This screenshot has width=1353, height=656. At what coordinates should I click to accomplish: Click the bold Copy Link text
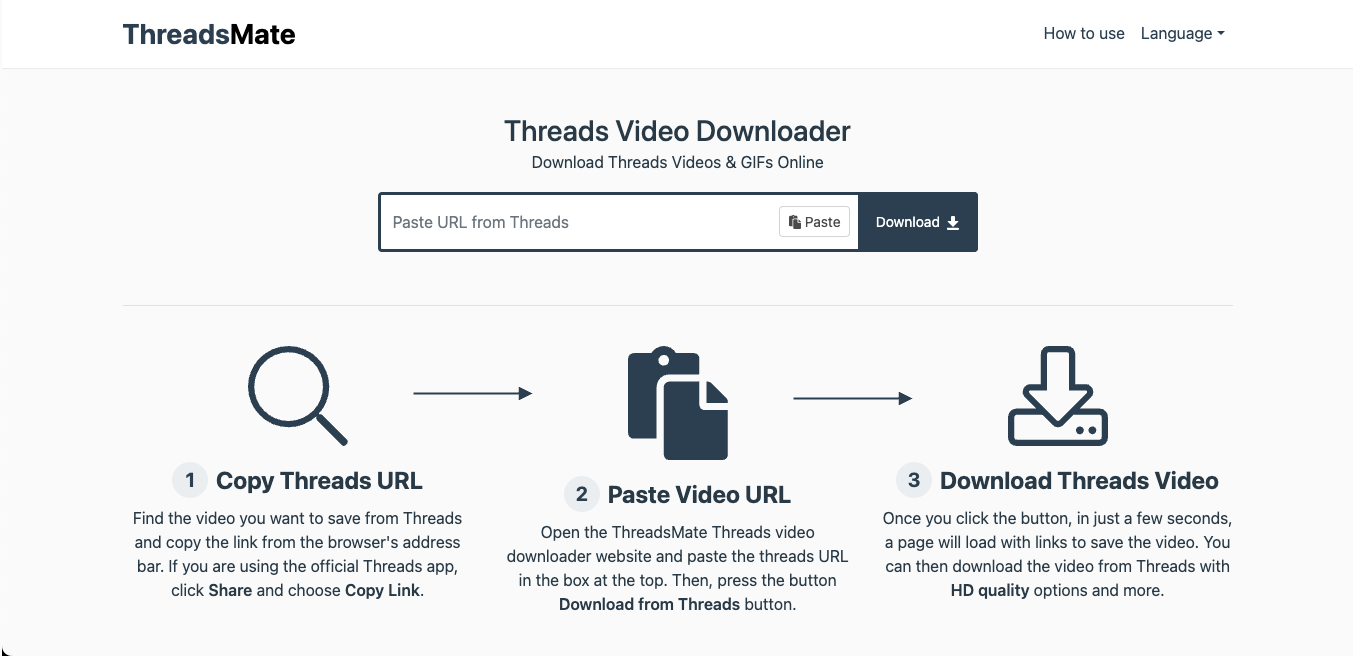pyautogui.click(x=382, y=590)
